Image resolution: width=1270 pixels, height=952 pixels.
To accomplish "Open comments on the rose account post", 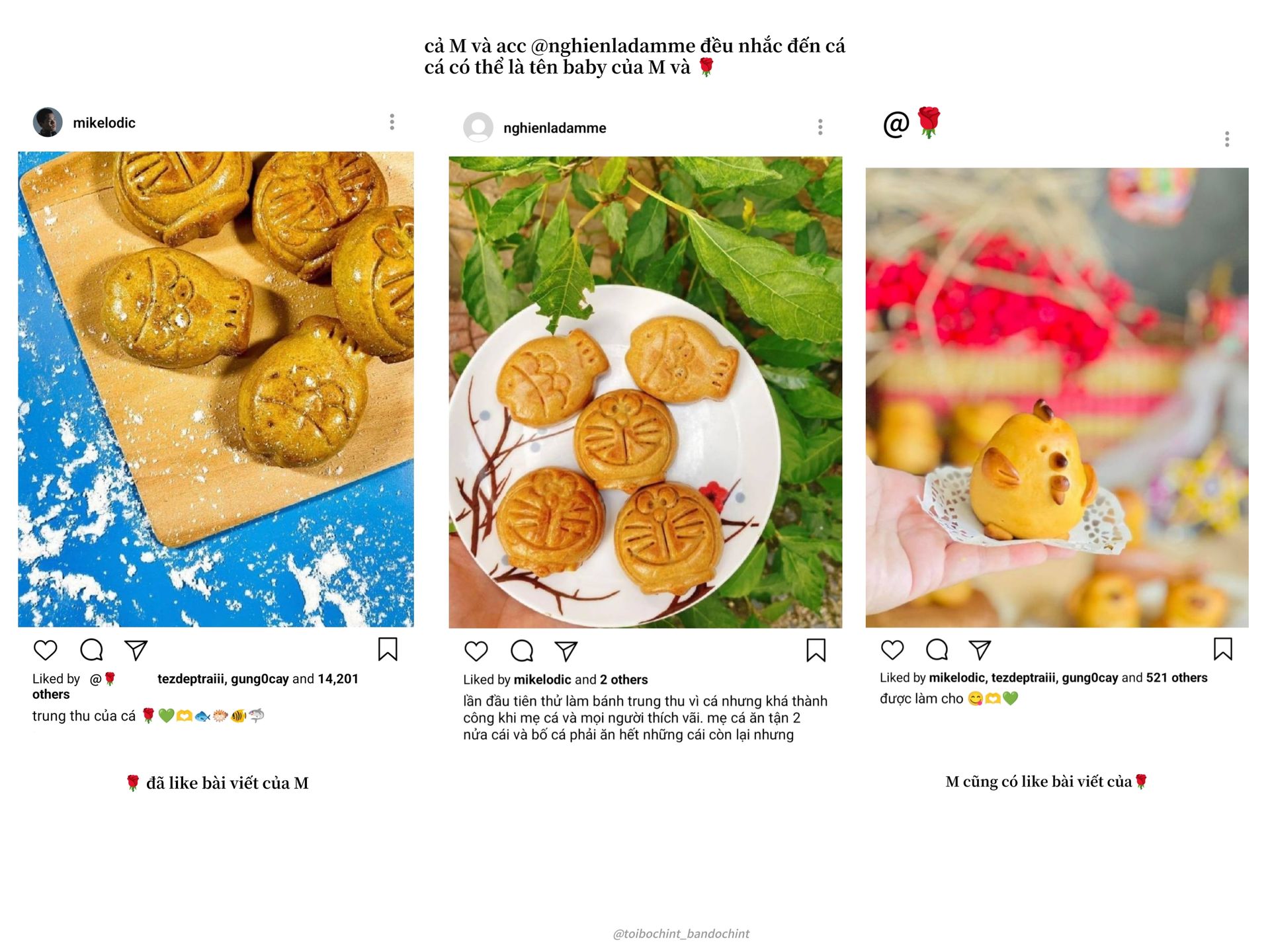I will [x=937, y=649].
